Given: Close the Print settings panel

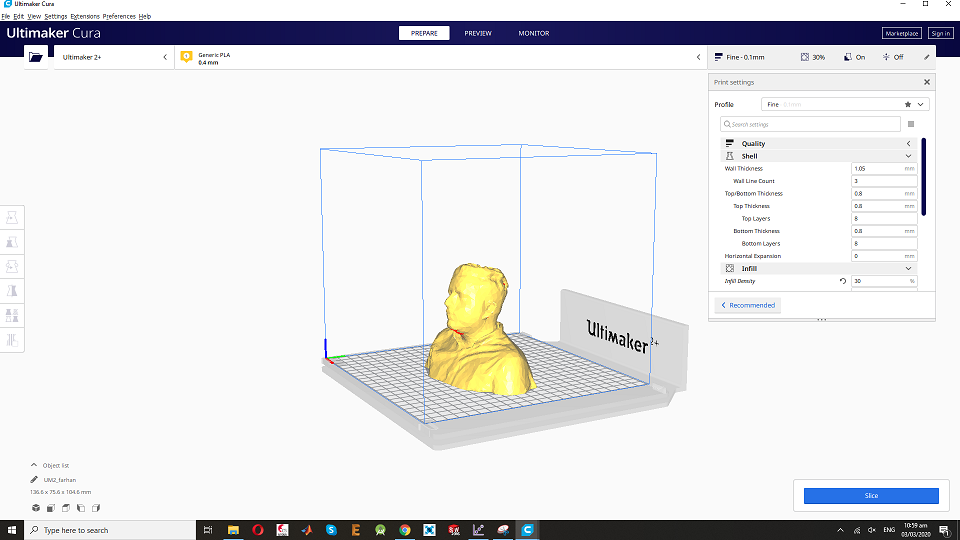Looking at the screenshot, I should pos(927,82).
